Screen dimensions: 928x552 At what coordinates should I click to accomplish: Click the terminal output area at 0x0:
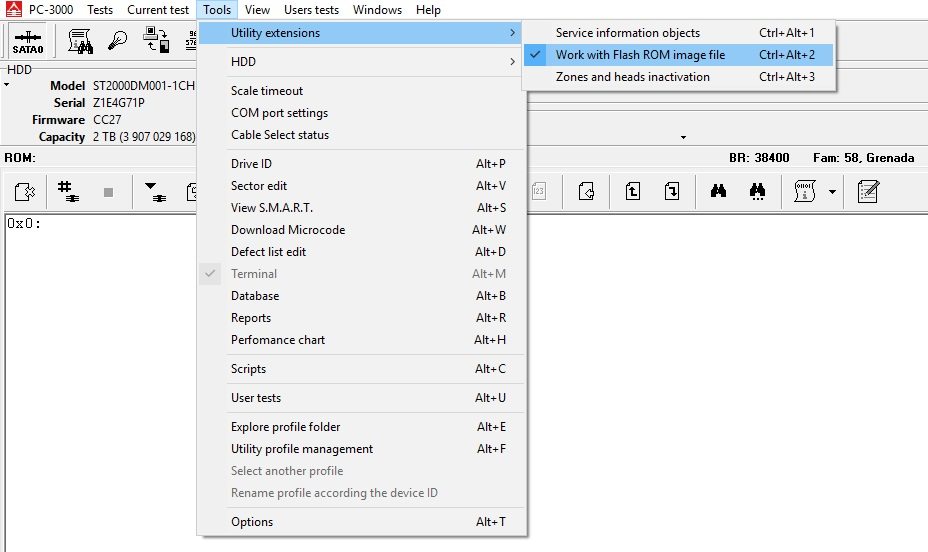tap(24, 224)
